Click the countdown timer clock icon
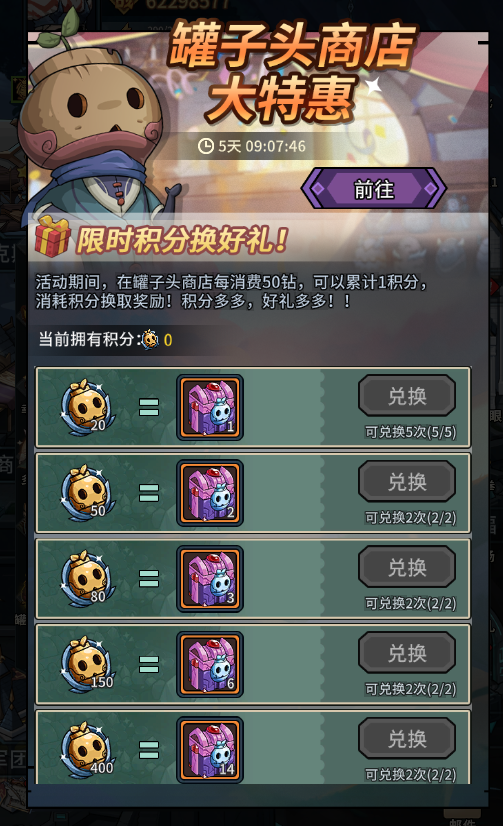 (x=205, y=146)
